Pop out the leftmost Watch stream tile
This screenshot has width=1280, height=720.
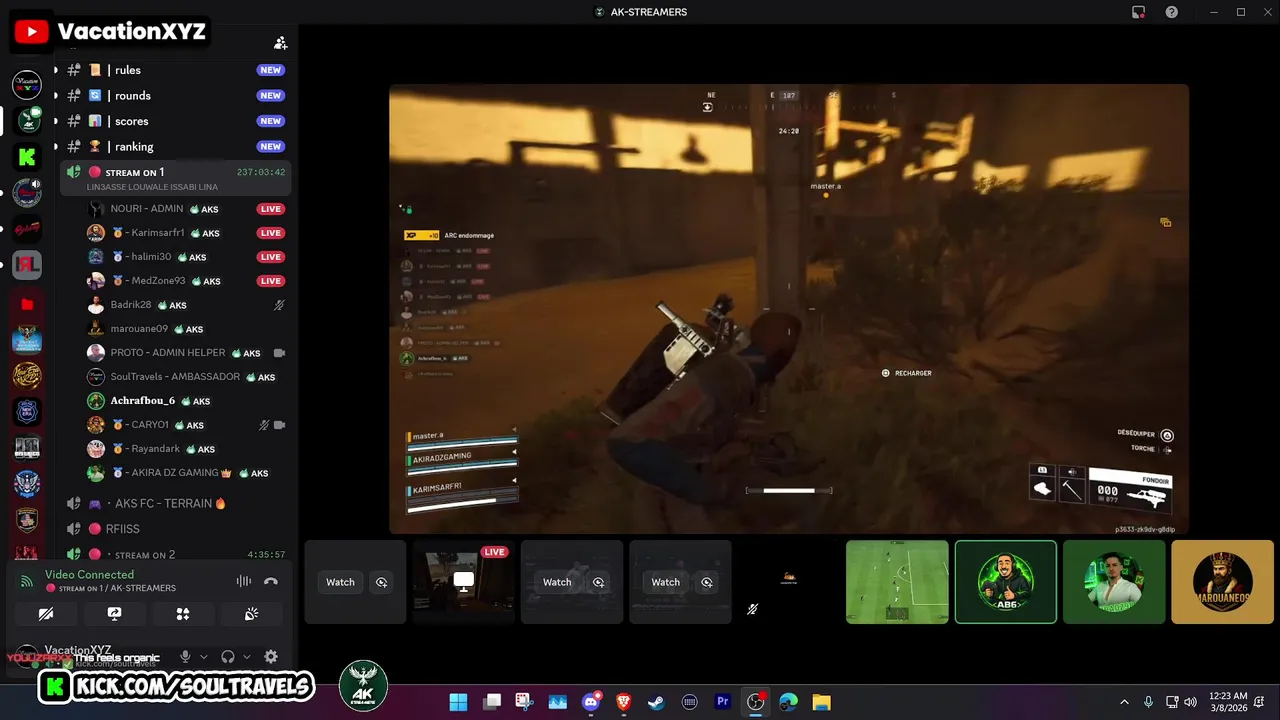point(381,582)
